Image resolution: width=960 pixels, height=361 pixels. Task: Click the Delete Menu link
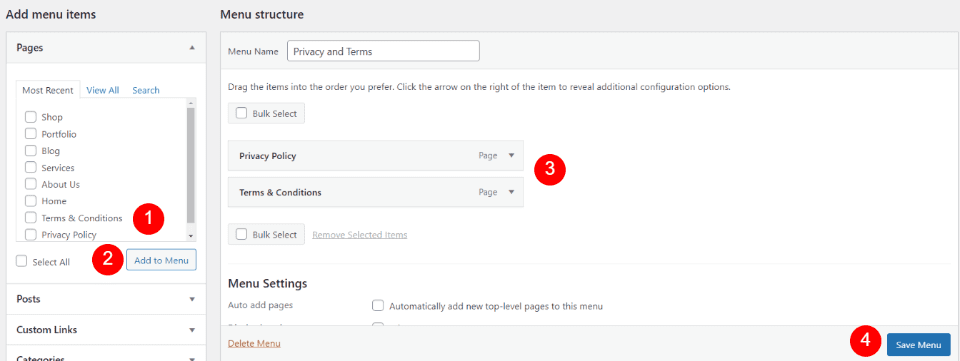254,343
